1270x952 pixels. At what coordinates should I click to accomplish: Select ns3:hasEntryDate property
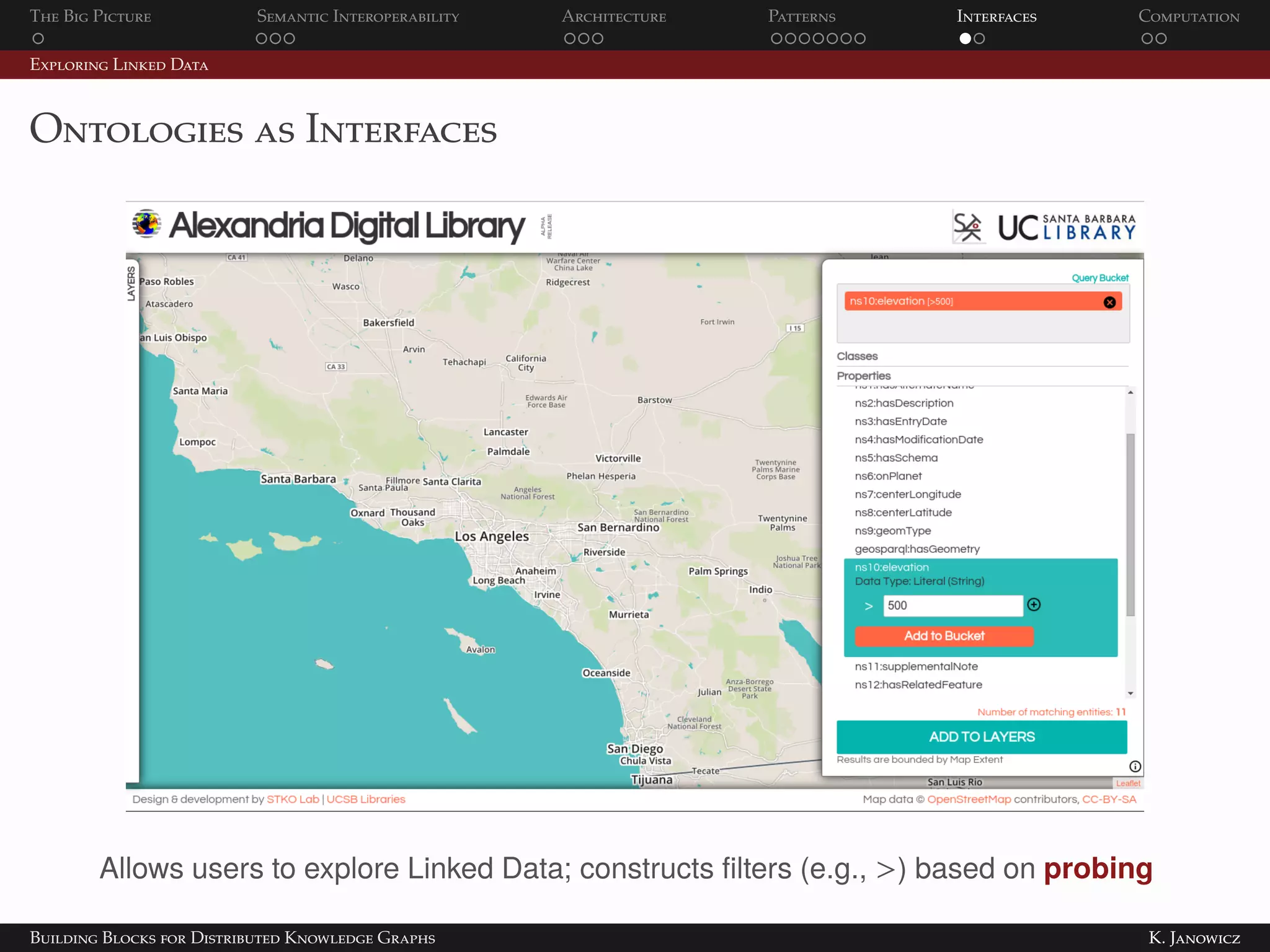coord(900,421)
